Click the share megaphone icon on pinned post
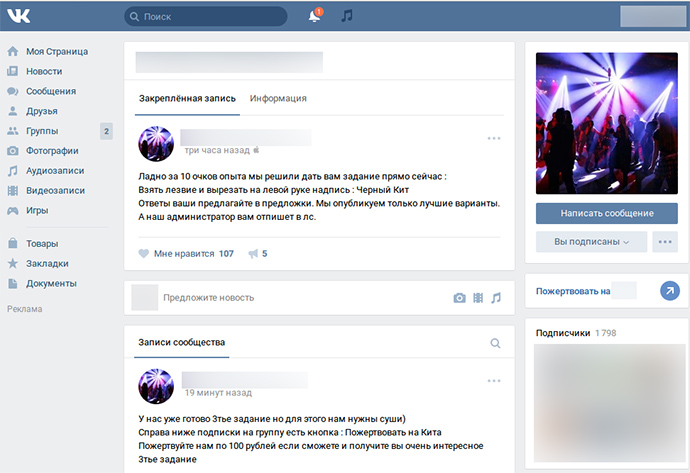Screen dimensions: 690x473 254,254
